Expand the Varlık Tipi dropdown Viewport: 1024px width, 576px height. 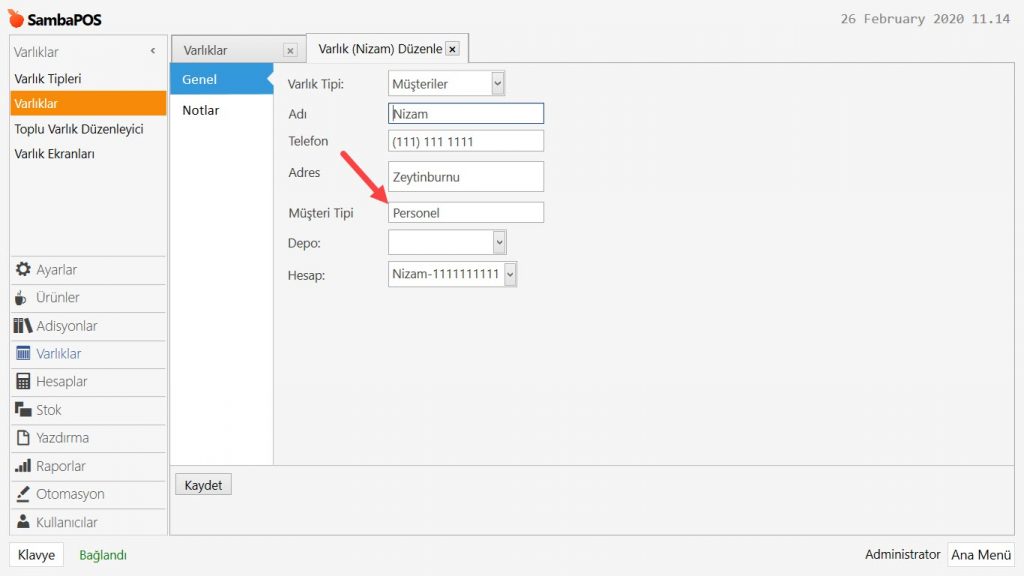click(x=498, y=84)
